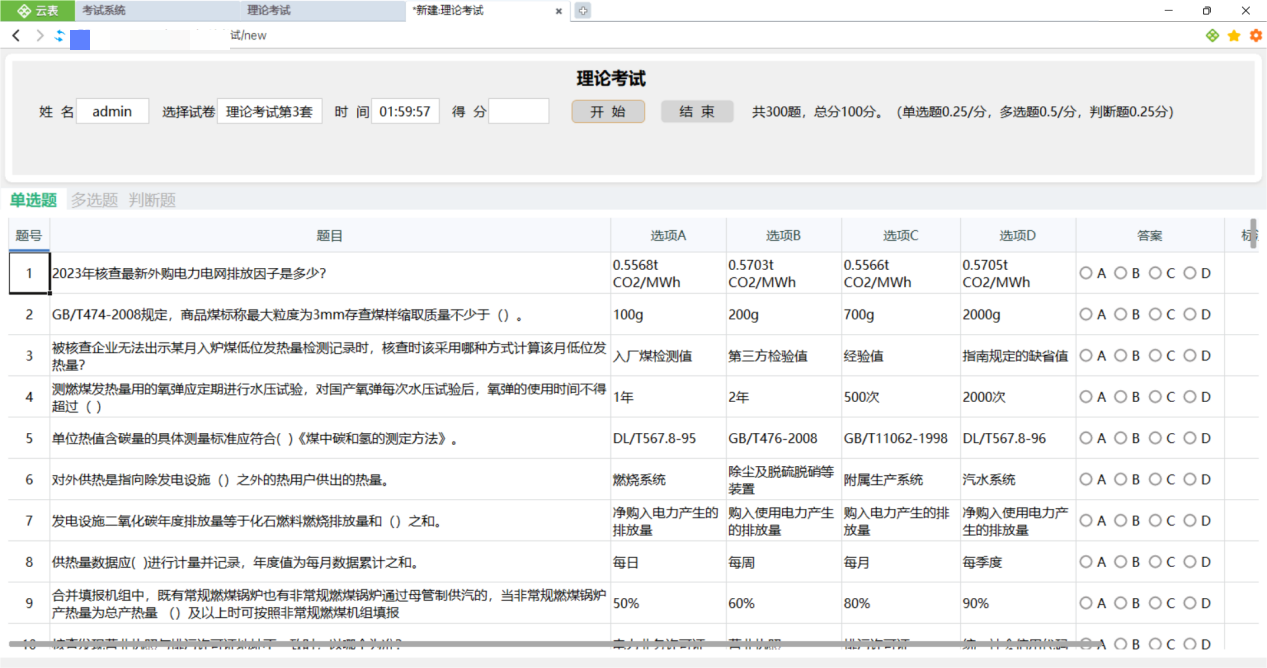Click the 选项C column header
Image resolution: width=1267 pixels, height=668 pixels.
pos(901,236)
